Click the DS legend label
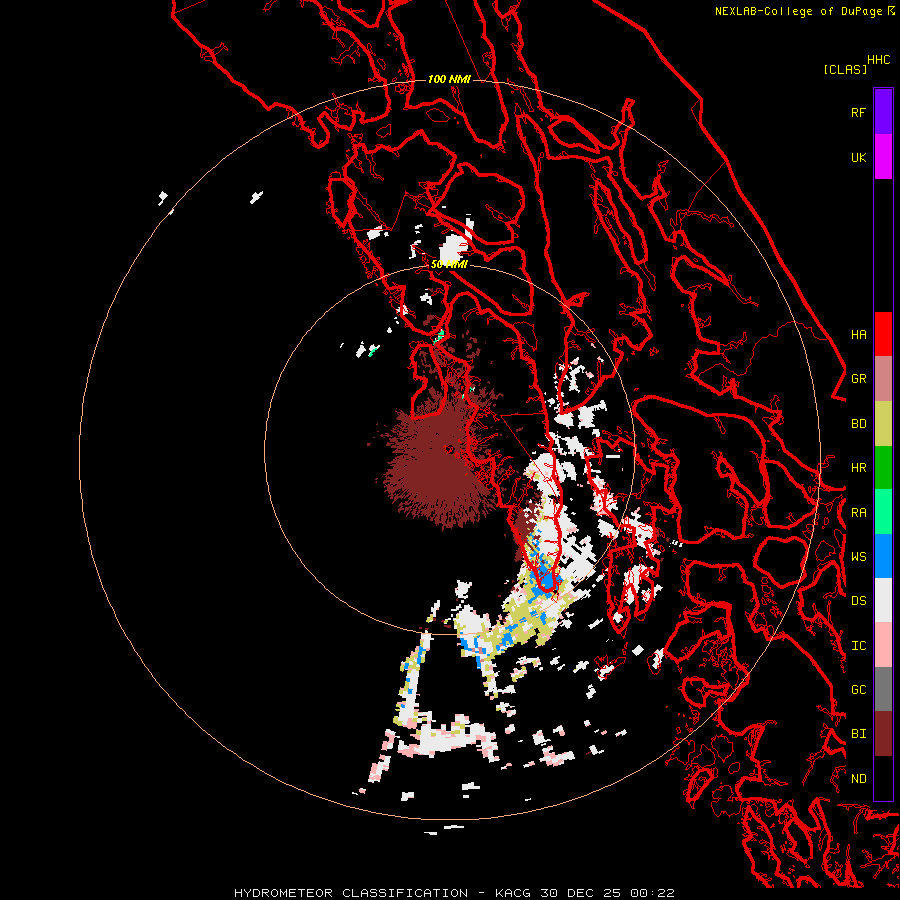 858,601
